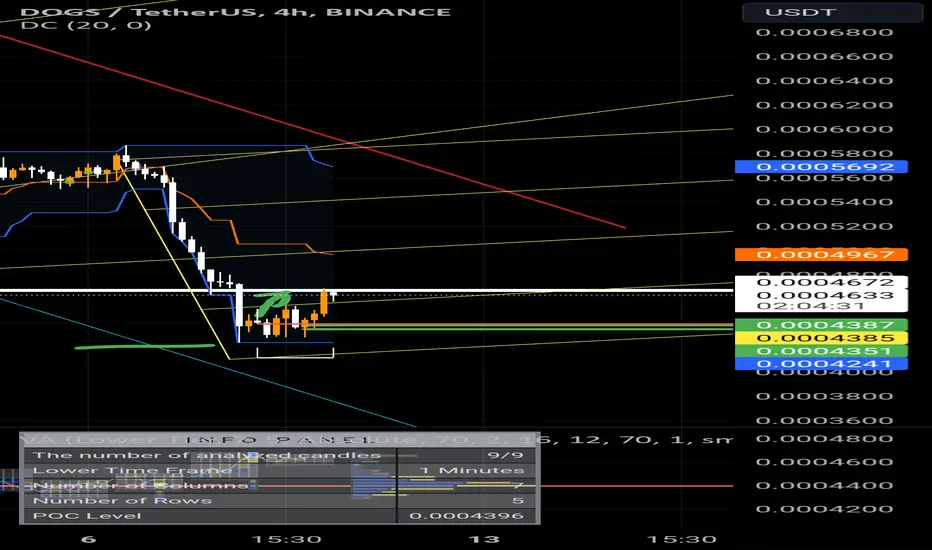Viewport: 932px width, 550px height.
Task: Click the blue 0.0005692 price label
Action: pos(821,166)
